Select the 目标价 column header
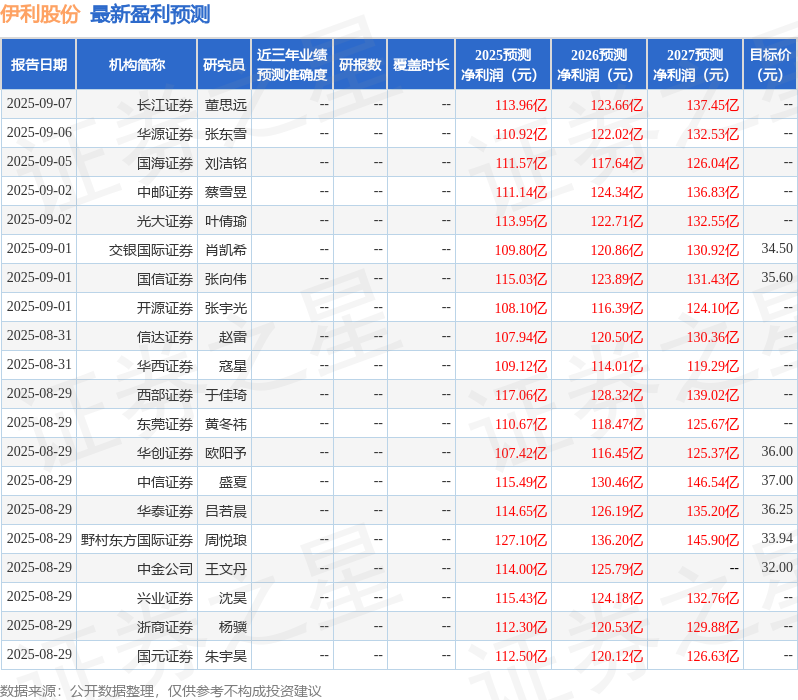The height and width of the screenshot is (700, 798). click(x=770, y=65)
